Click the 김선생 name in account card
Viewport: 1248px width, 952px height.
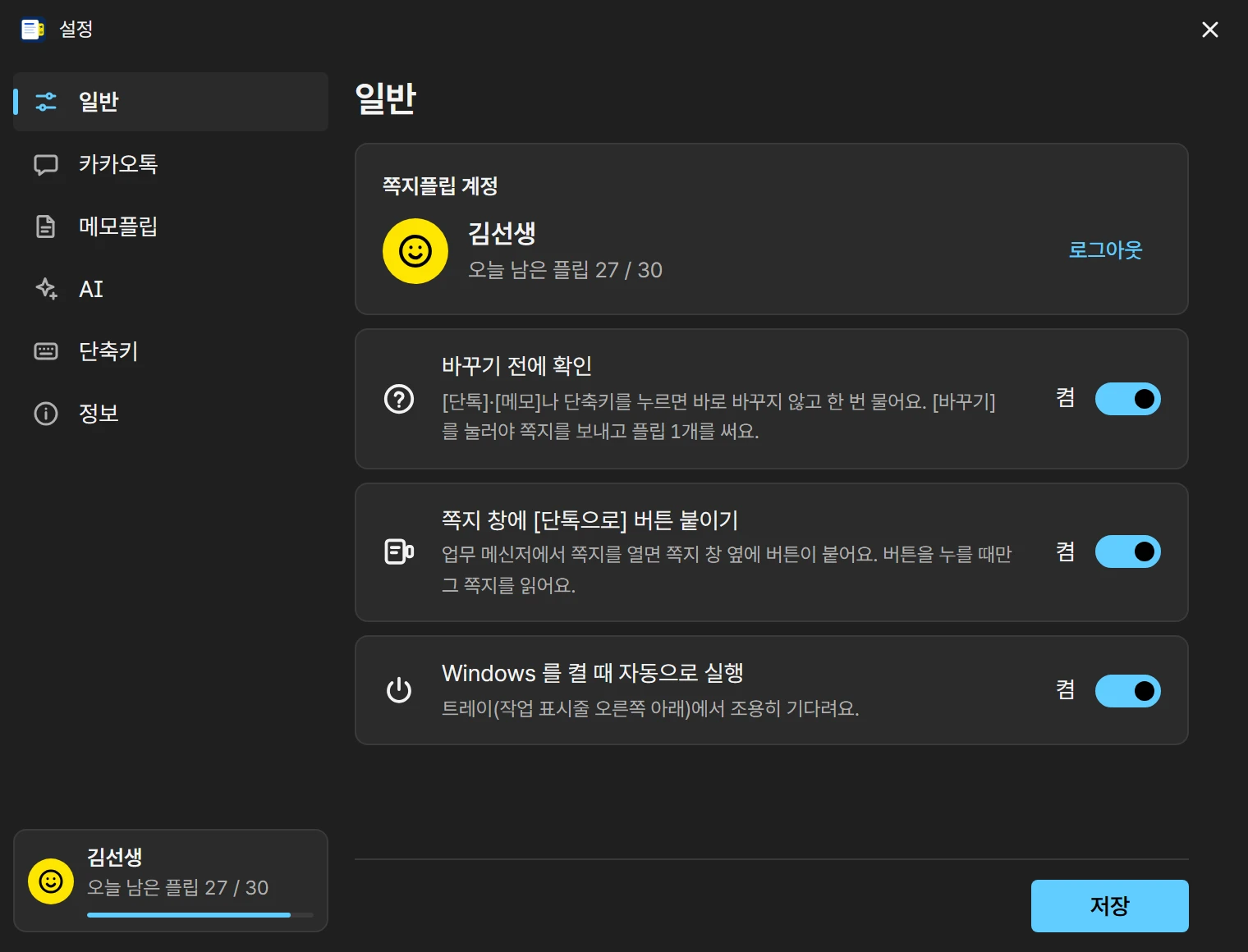[x=502, y=233]
